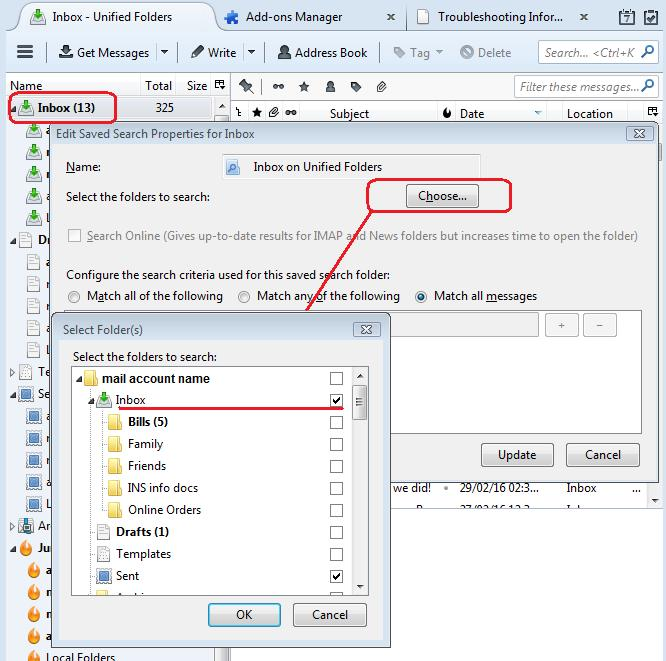Check the Templates folder checkbox
The height and width of the screenshot is (661, 666).
click(336, 554)
